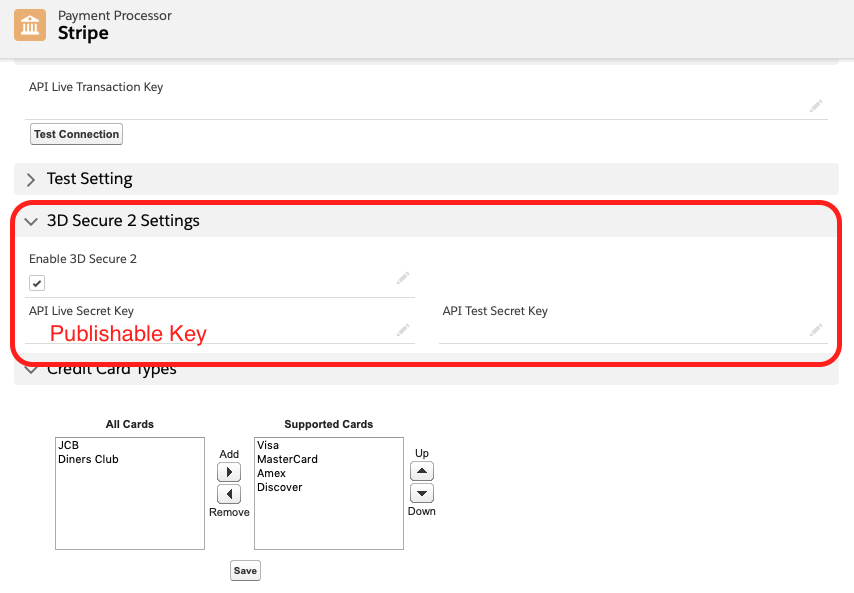Save the credit card types
Screen dimensions: 854x593
coord(245,571)
